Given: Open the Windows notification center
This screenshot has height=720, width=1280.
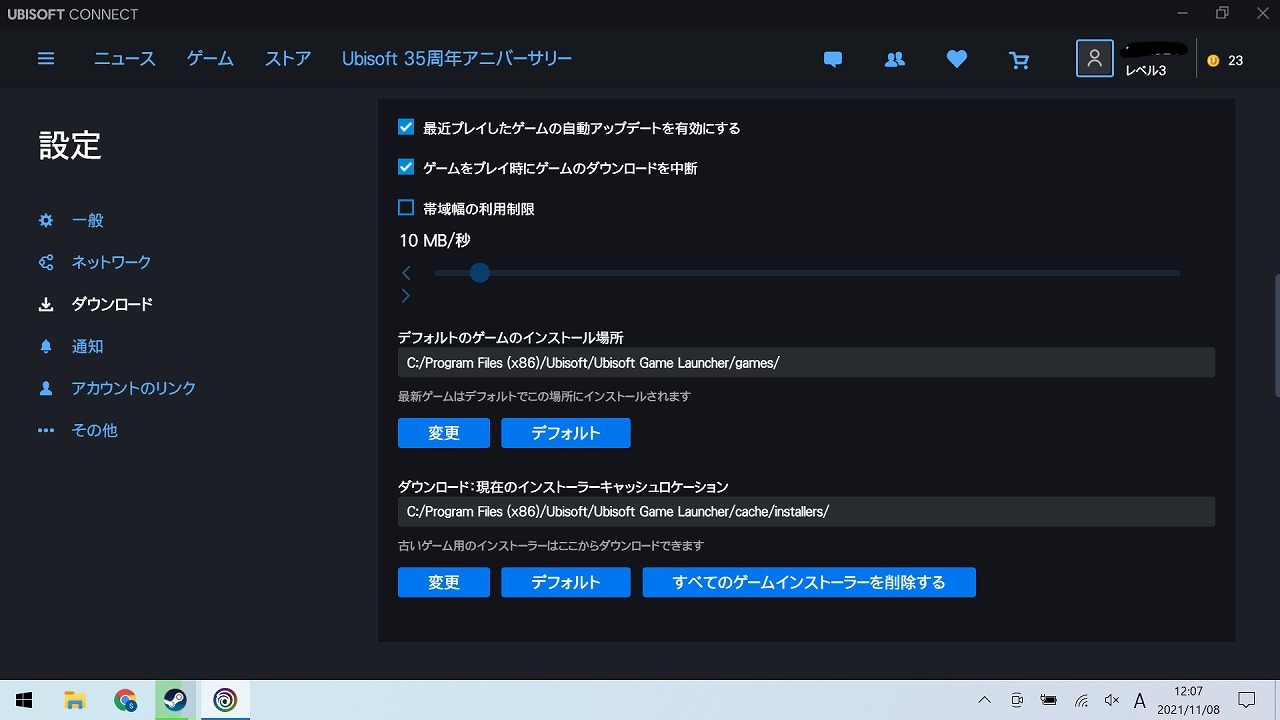Looking at the screenshot, I should pos(1247,700).
